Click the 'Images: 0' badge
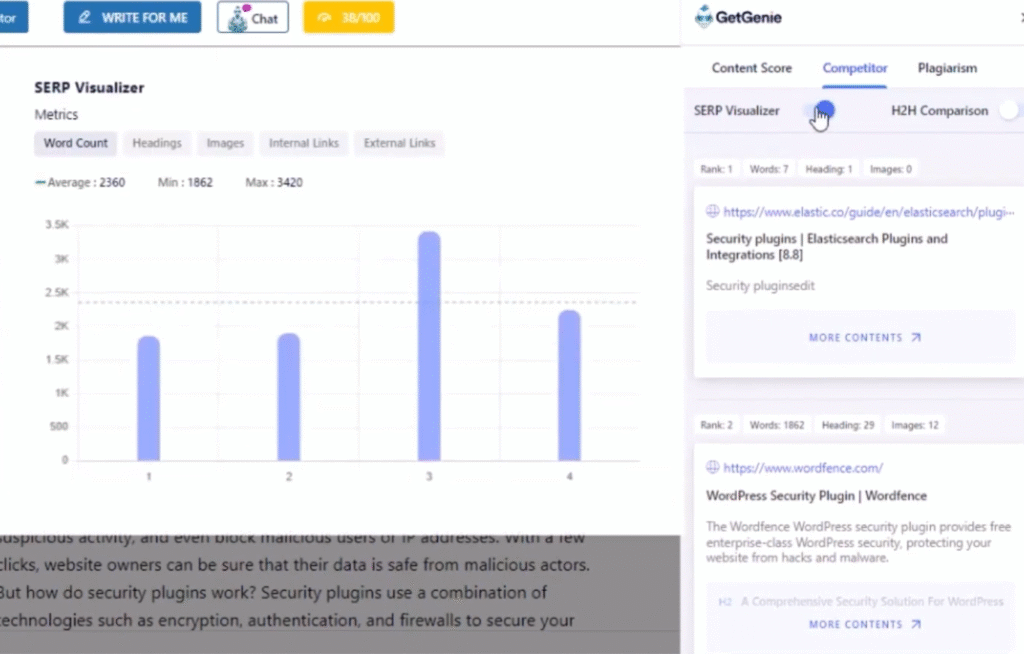 (x=891, y=169)
